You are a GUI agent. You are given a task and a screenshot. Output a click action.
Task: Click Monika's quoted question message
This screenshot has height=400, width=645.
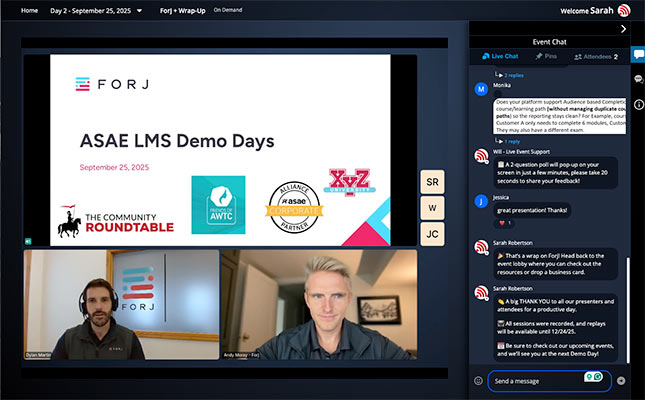tap(559, 116)
